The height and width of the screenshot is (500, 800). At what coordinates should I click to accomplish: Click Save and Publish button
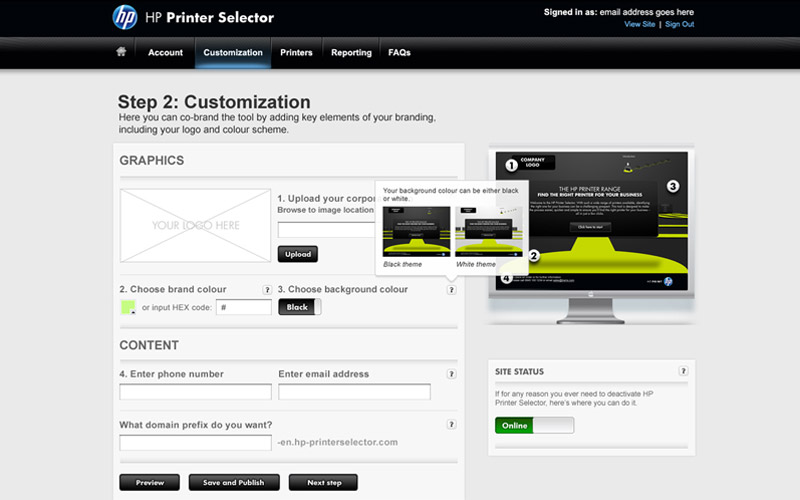click(234, 482)
